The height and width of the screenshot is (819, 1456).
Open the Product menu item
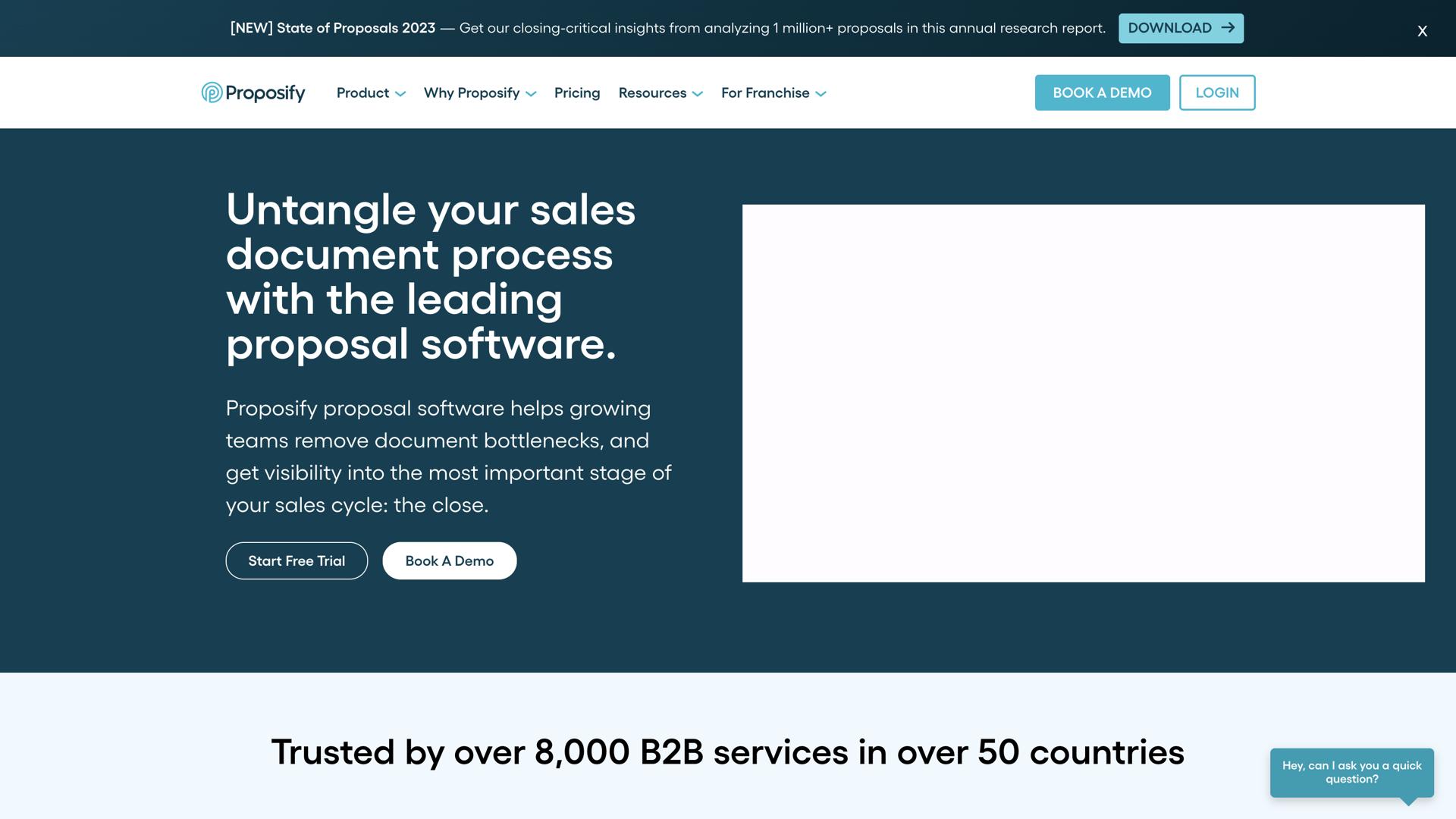tap(362, 93)
